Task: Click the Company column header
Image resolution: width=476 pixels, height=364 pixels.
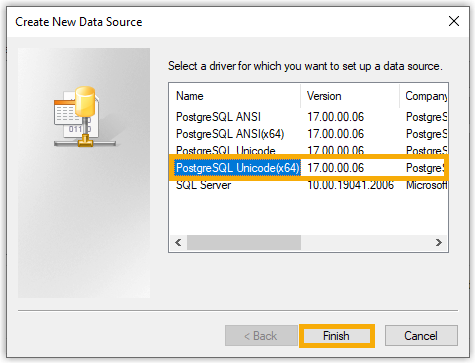Action: click(424, 96)
